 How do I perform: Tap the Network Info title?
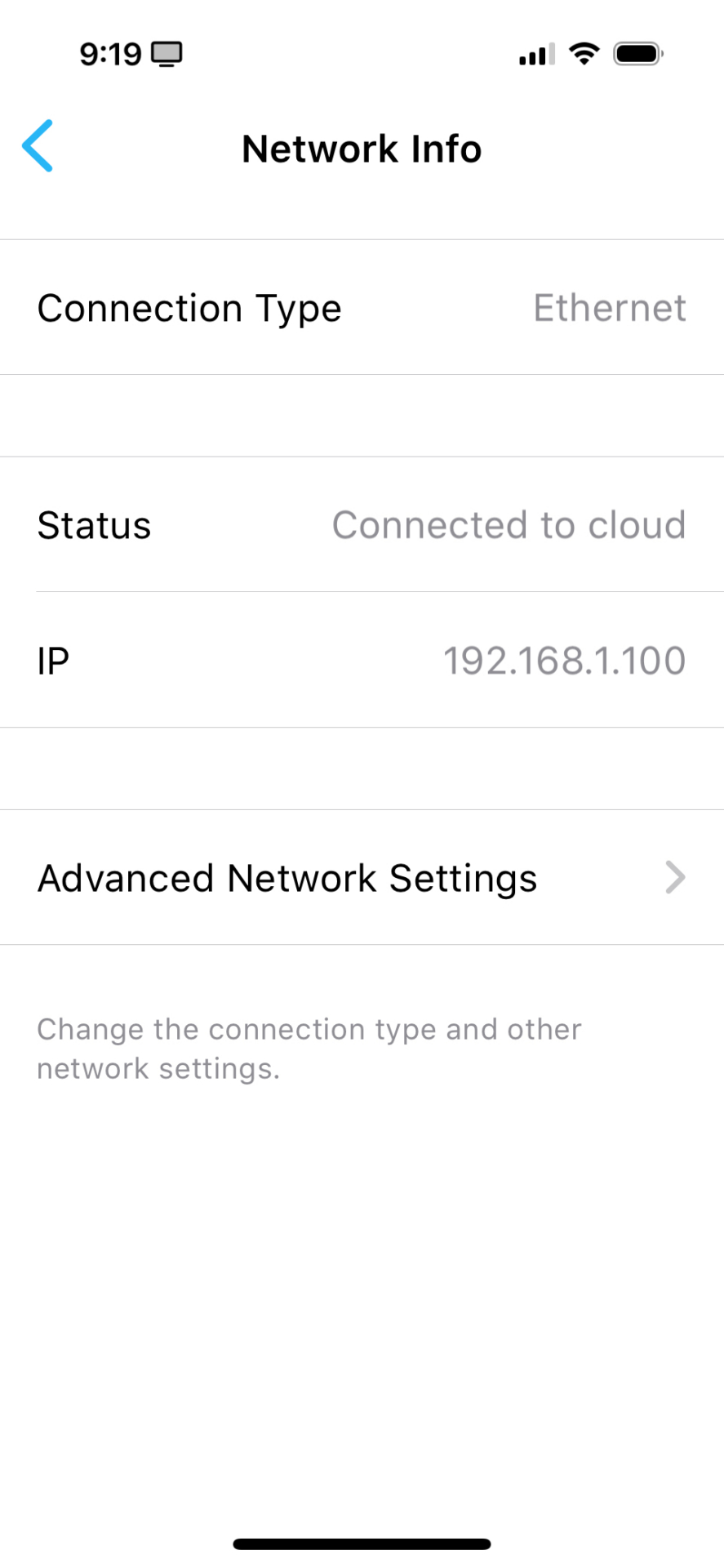[x=362, y=149]
